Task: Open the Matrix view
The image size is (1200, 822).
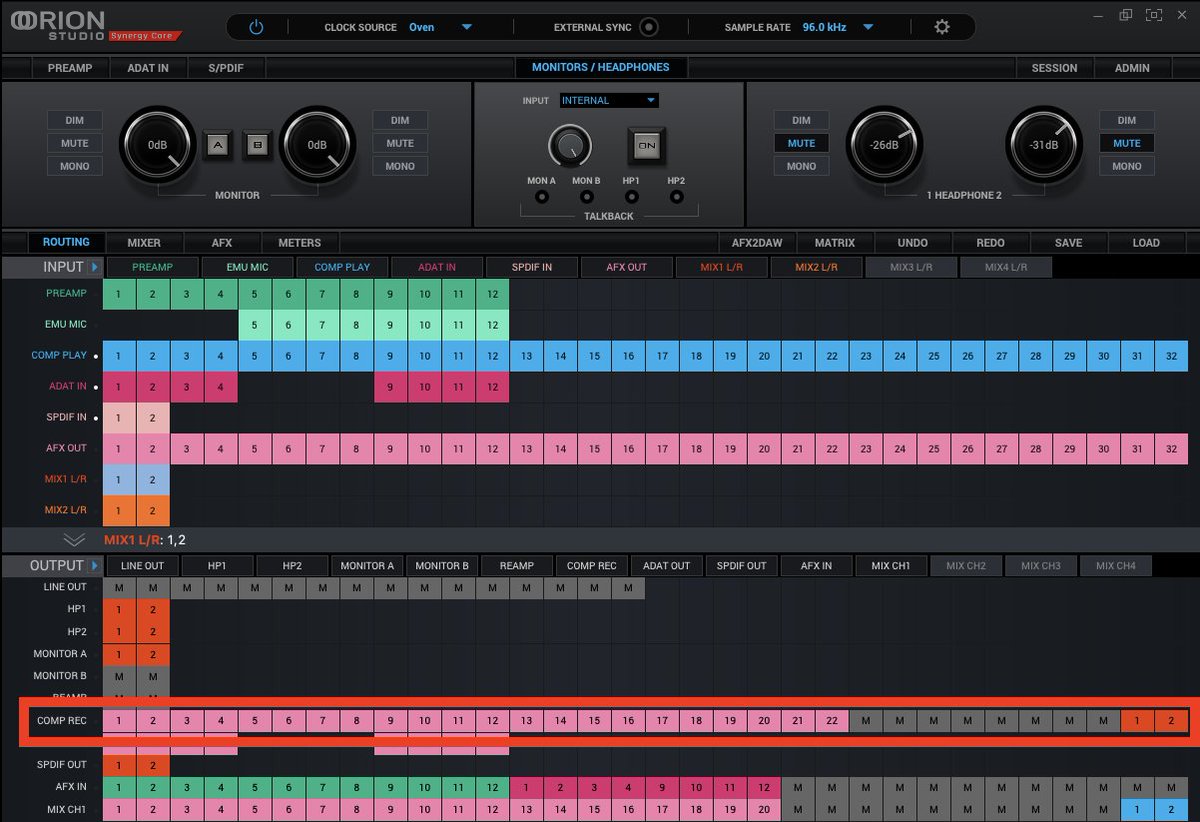Action: 835,242
